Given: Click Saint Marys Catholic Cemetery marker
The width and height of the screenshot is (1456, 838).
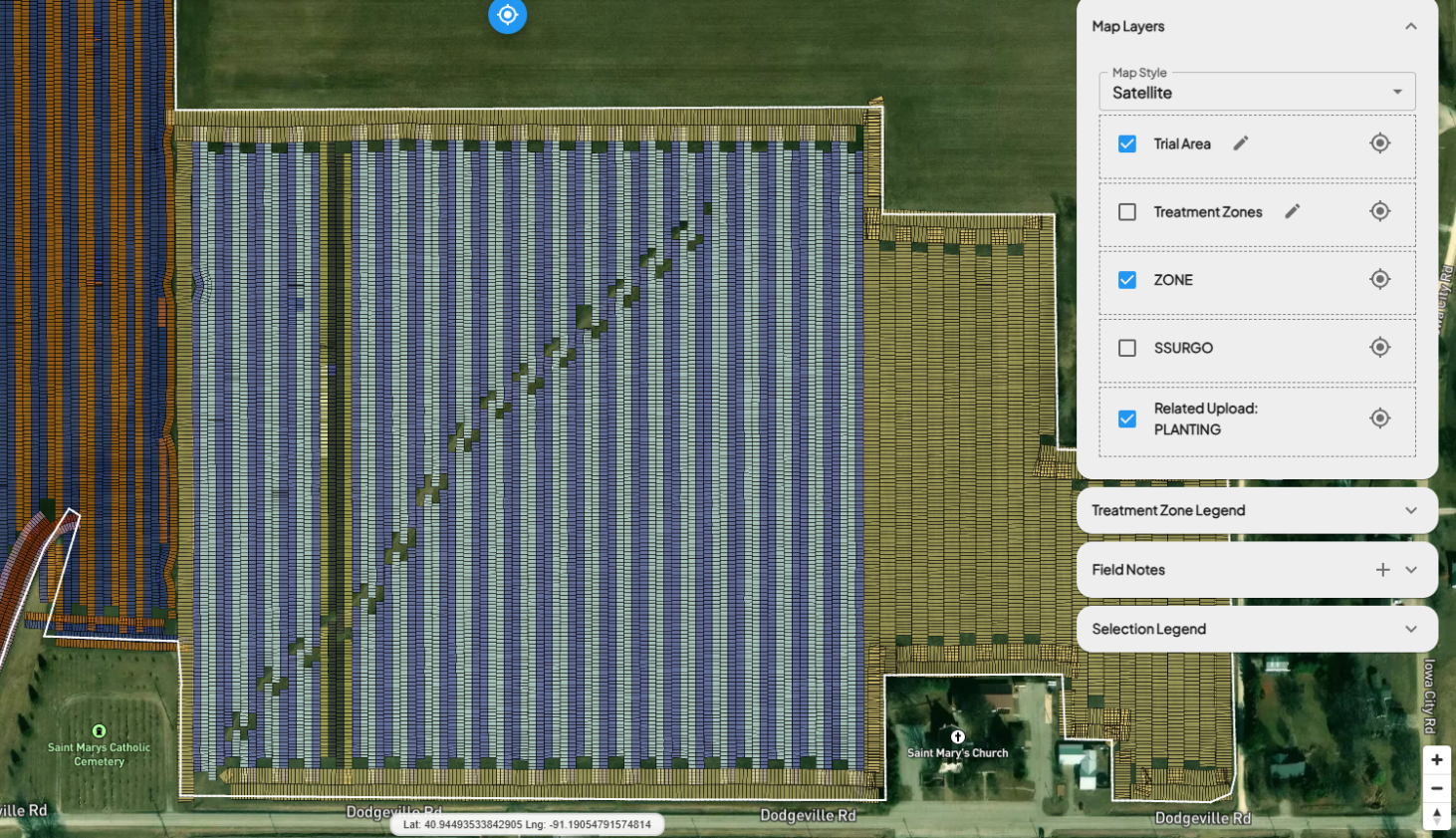Looking at the screenshot, I should point(99,731).
